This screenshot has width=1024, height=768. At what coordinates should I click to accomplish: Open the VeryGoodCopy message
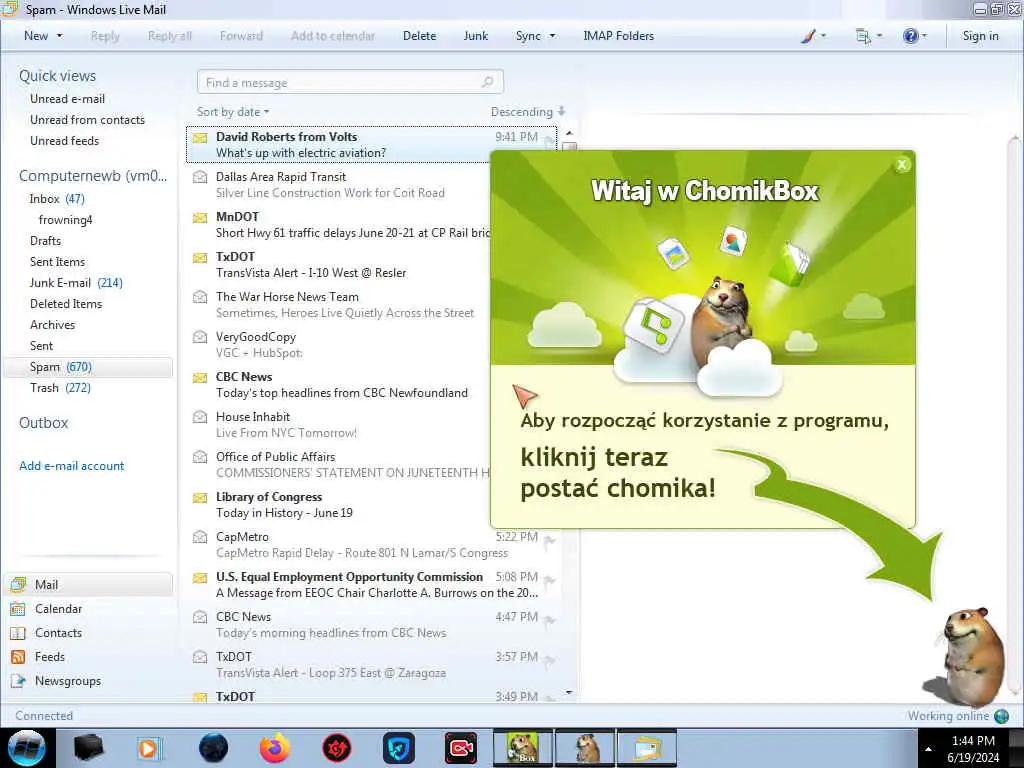[x=340, y=344]
